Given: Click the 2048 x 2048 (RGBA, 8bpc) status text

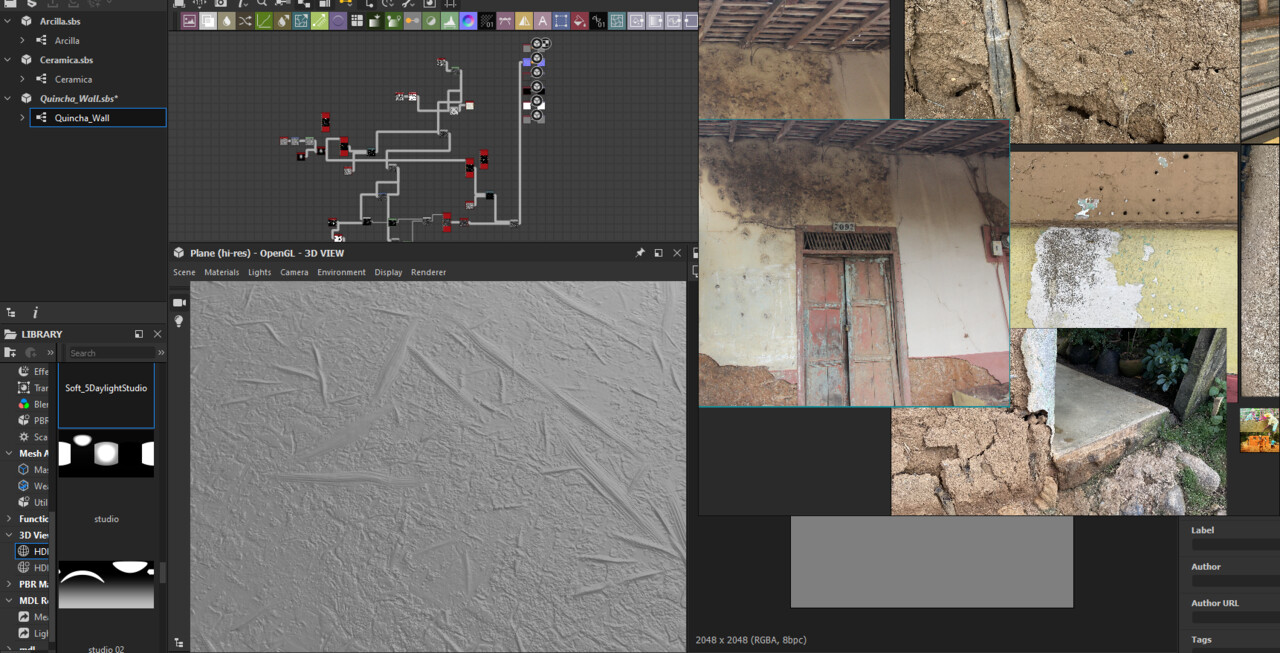Looking at the screenshot, I should 751,640.
